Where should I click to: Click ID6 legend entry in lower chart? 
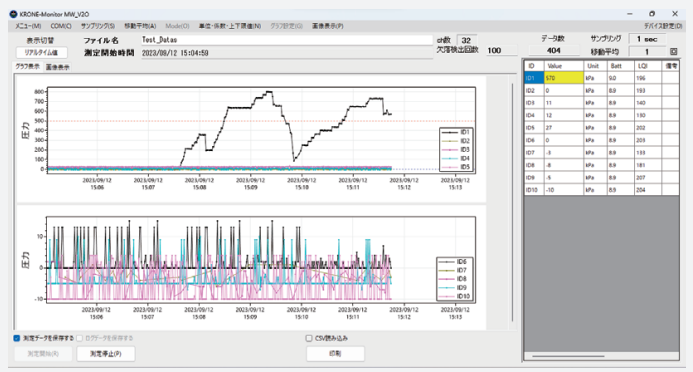tap(454, 262)
